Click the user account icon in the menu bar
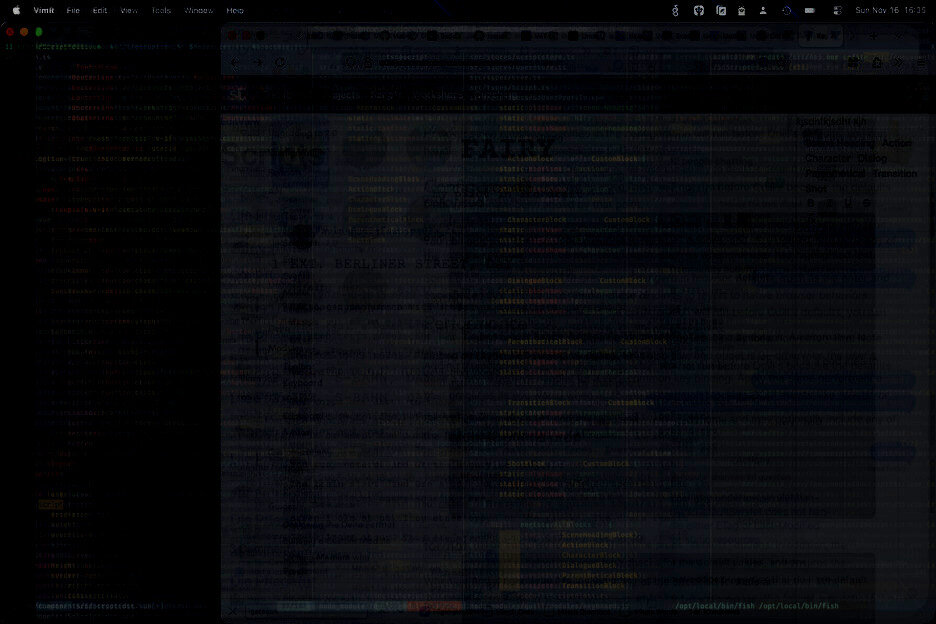The width and height of the screenshot is (936, 624). coord(764,10)
